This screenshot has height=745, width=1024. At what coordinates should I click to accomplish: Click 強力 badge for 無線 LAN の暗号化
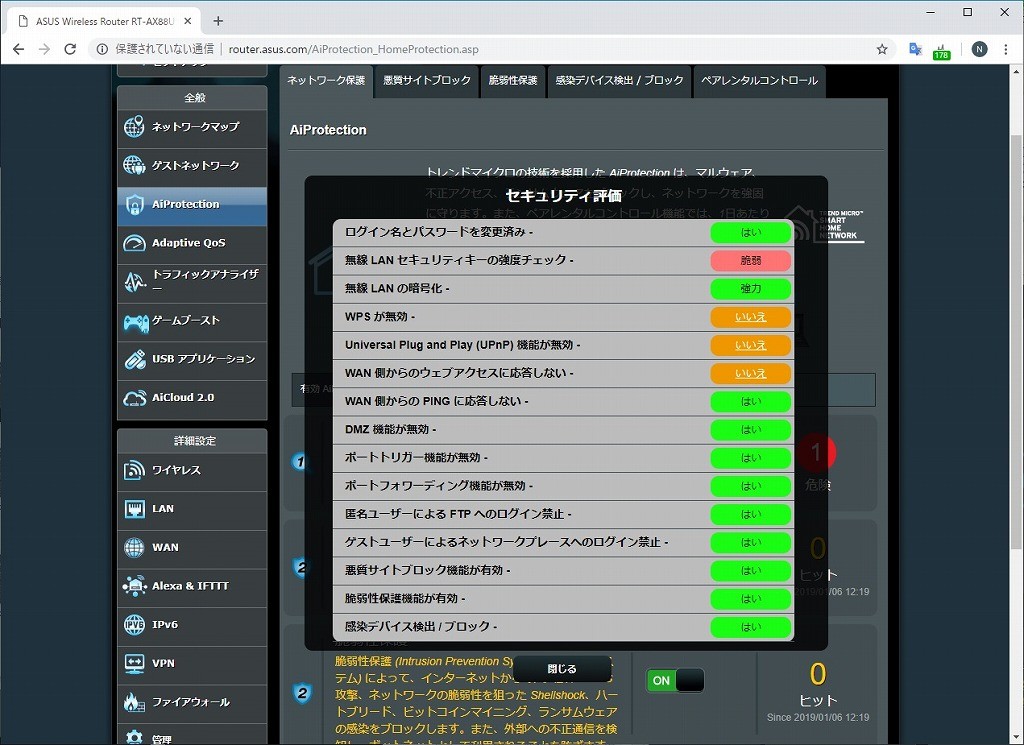click(750, 289)
